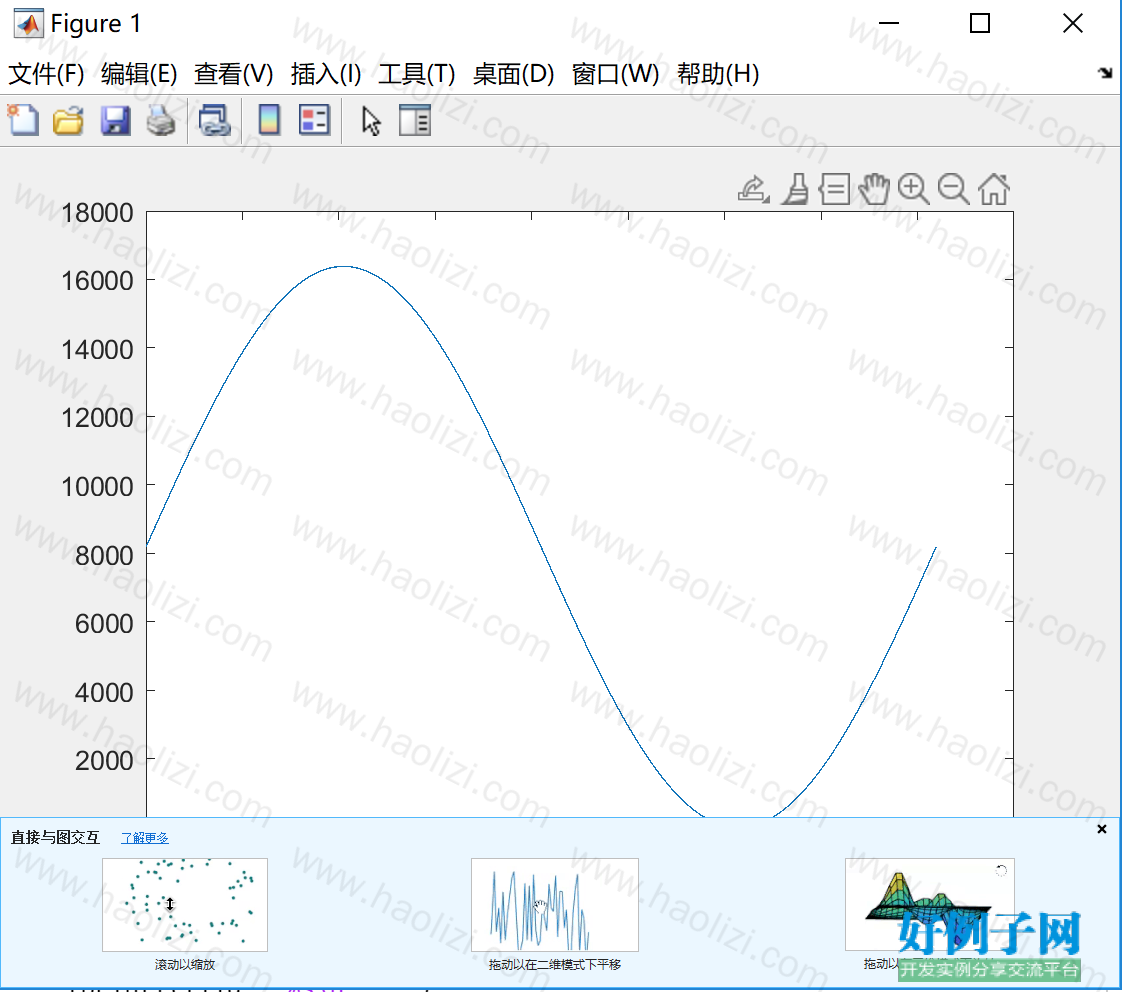
Task: Click the MATLAB logo in title bar
Action: point(29,24)
